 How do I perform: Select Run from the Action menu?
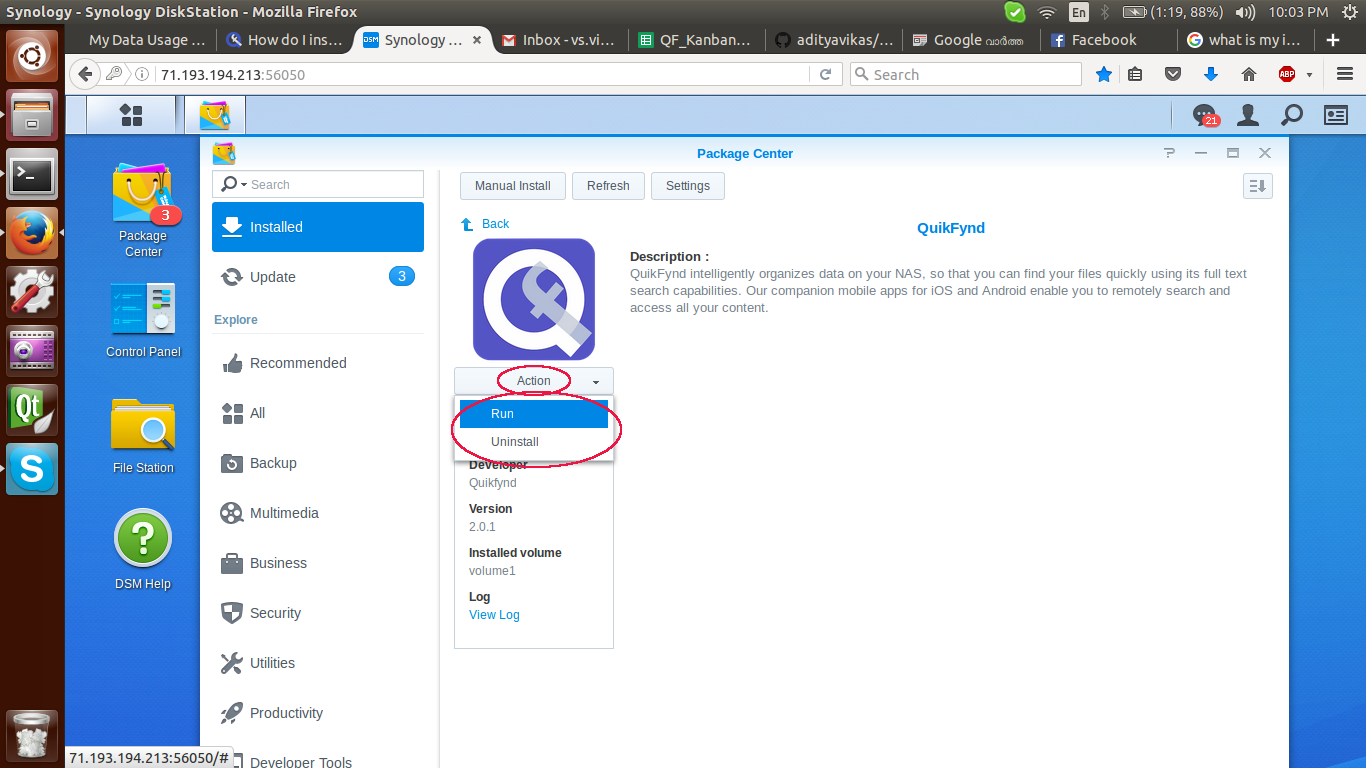[534, 414]
